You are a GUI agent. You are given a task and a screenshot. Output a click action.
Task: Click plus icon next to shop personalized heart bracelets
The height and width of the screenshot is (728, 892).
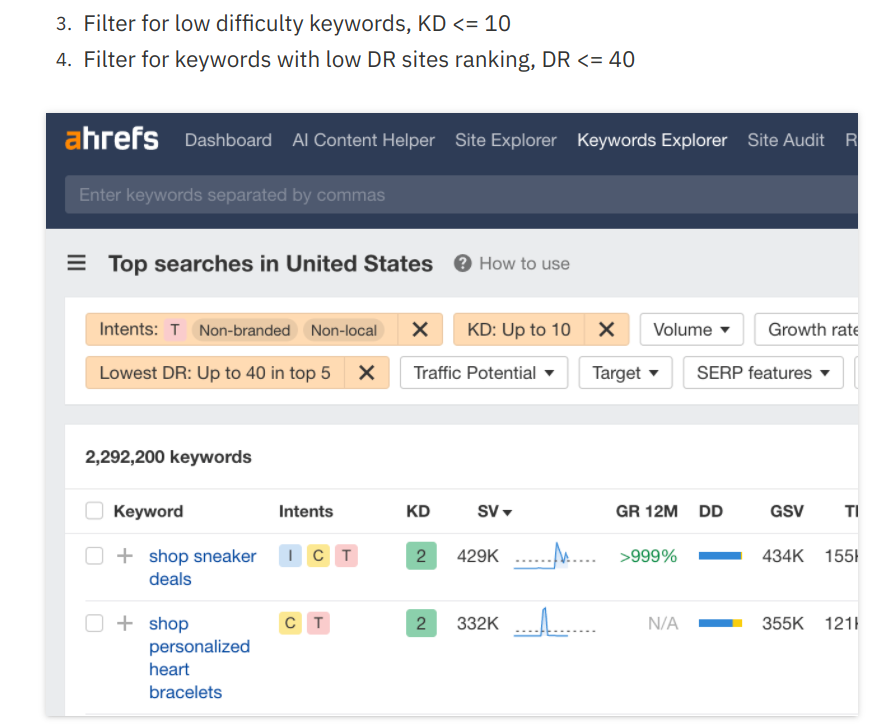coord(125,623)
